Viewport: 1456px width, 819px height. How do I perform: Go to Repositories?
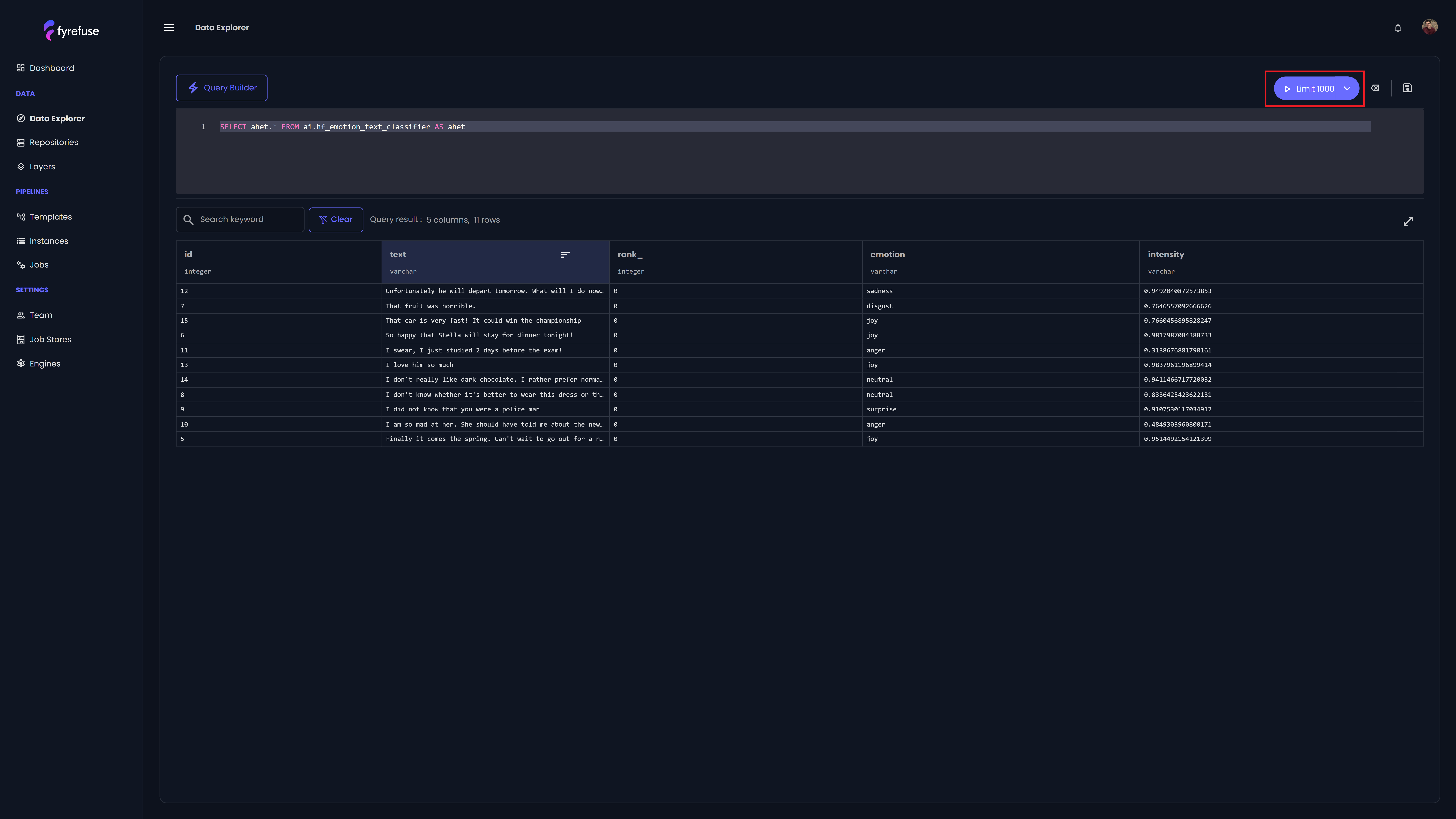point(47,142)
